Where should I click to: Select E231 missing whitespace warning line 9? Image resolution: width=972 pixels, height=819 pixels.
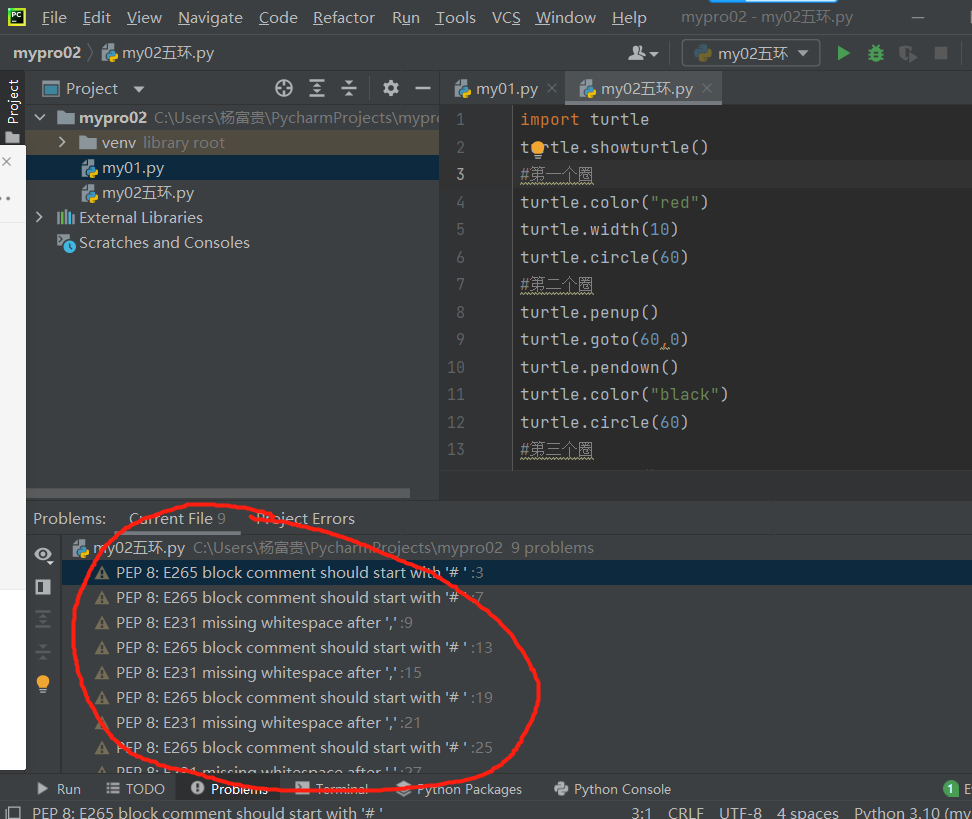click(517, 622)
